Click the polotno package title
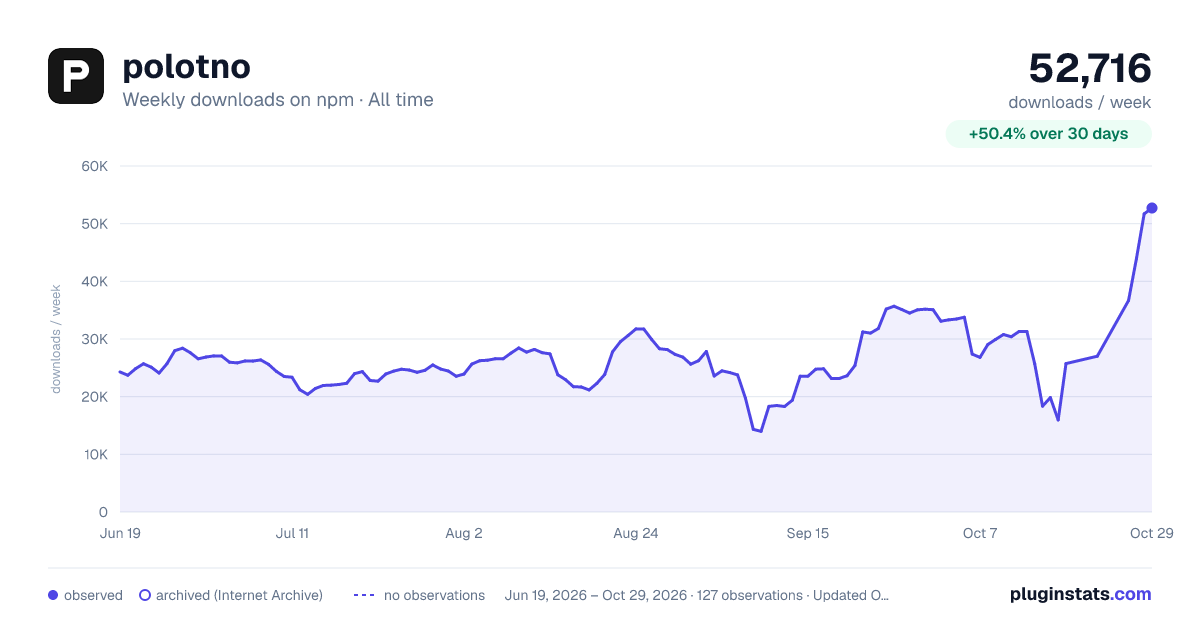The width and height of the screenshot is (1200, 630). (186, 67)
